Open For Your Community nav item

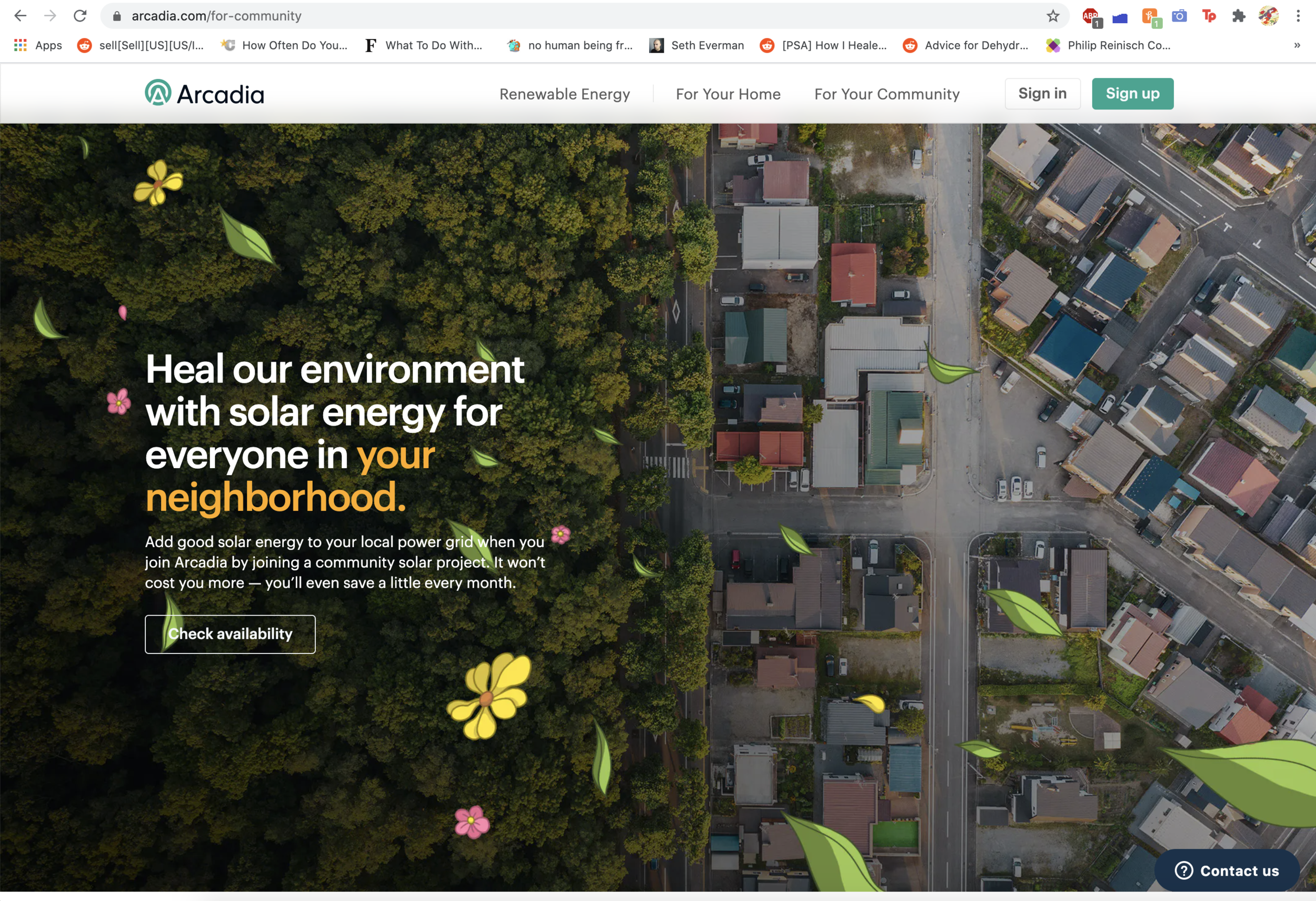coord(886,94)
